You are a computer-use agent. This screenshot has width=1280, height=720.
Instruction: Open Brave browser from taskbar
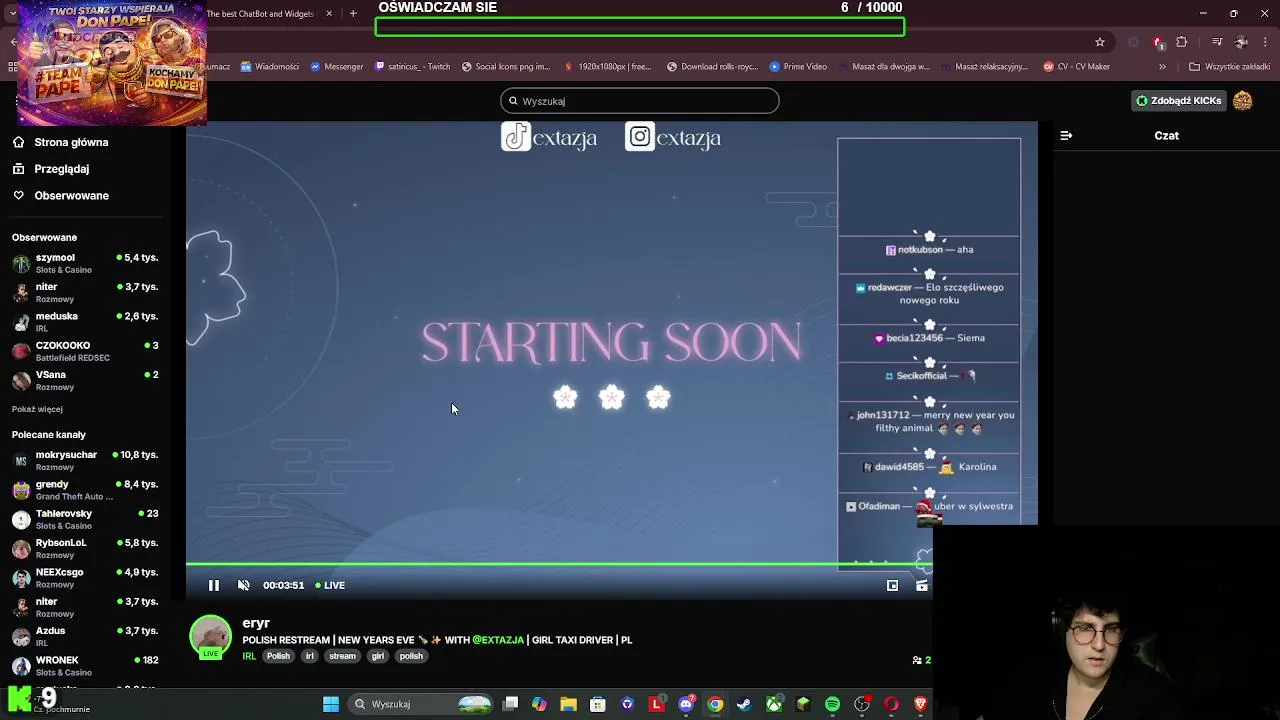point(920,704)
